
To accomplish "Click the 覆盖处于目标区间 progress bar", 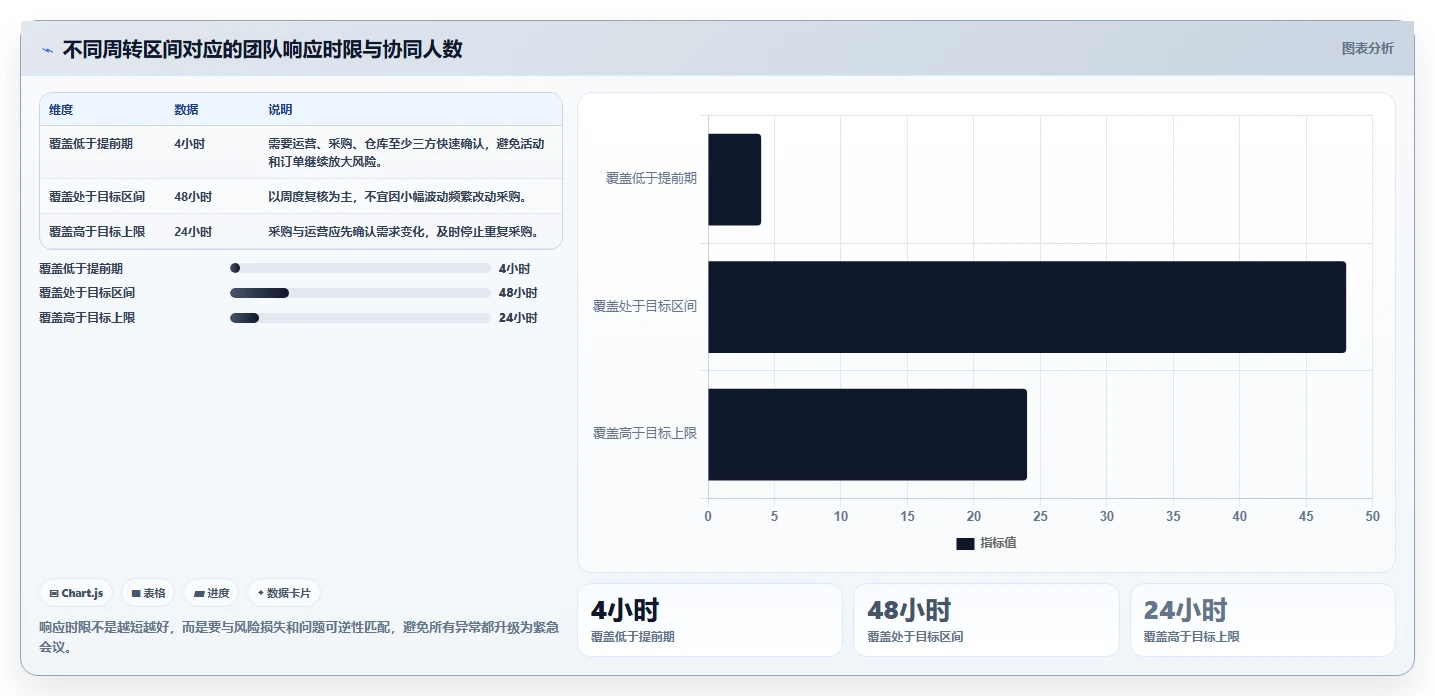I will (360, 293).
